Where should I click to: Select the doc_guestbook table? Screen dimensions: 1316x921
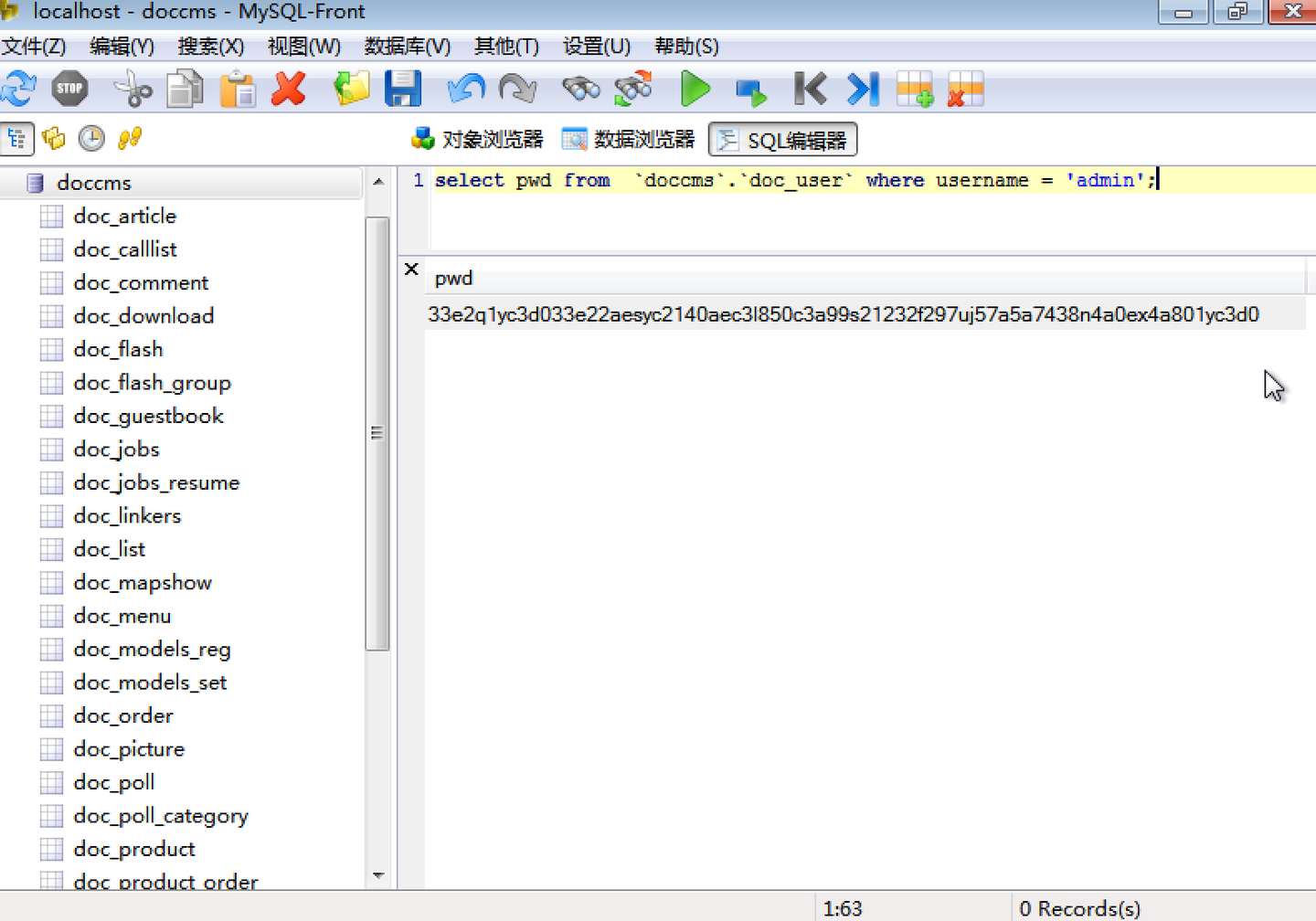(148, 416)
